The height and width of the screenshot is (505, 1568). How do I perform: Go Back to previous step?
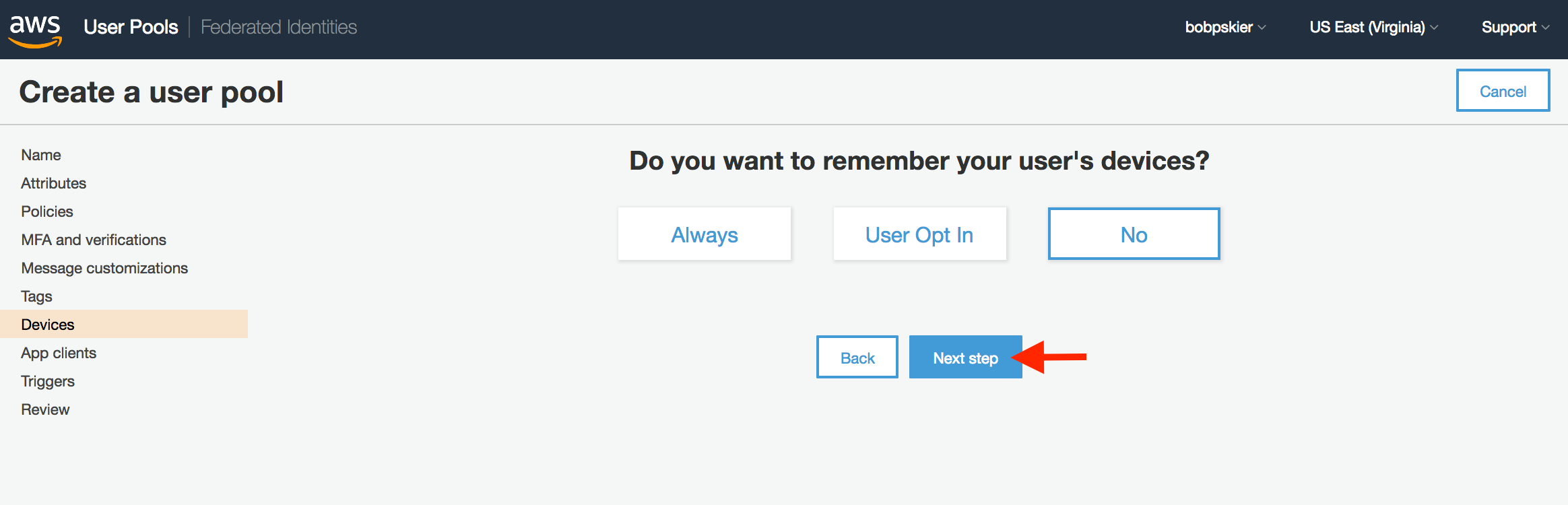(x=857, y=358)
